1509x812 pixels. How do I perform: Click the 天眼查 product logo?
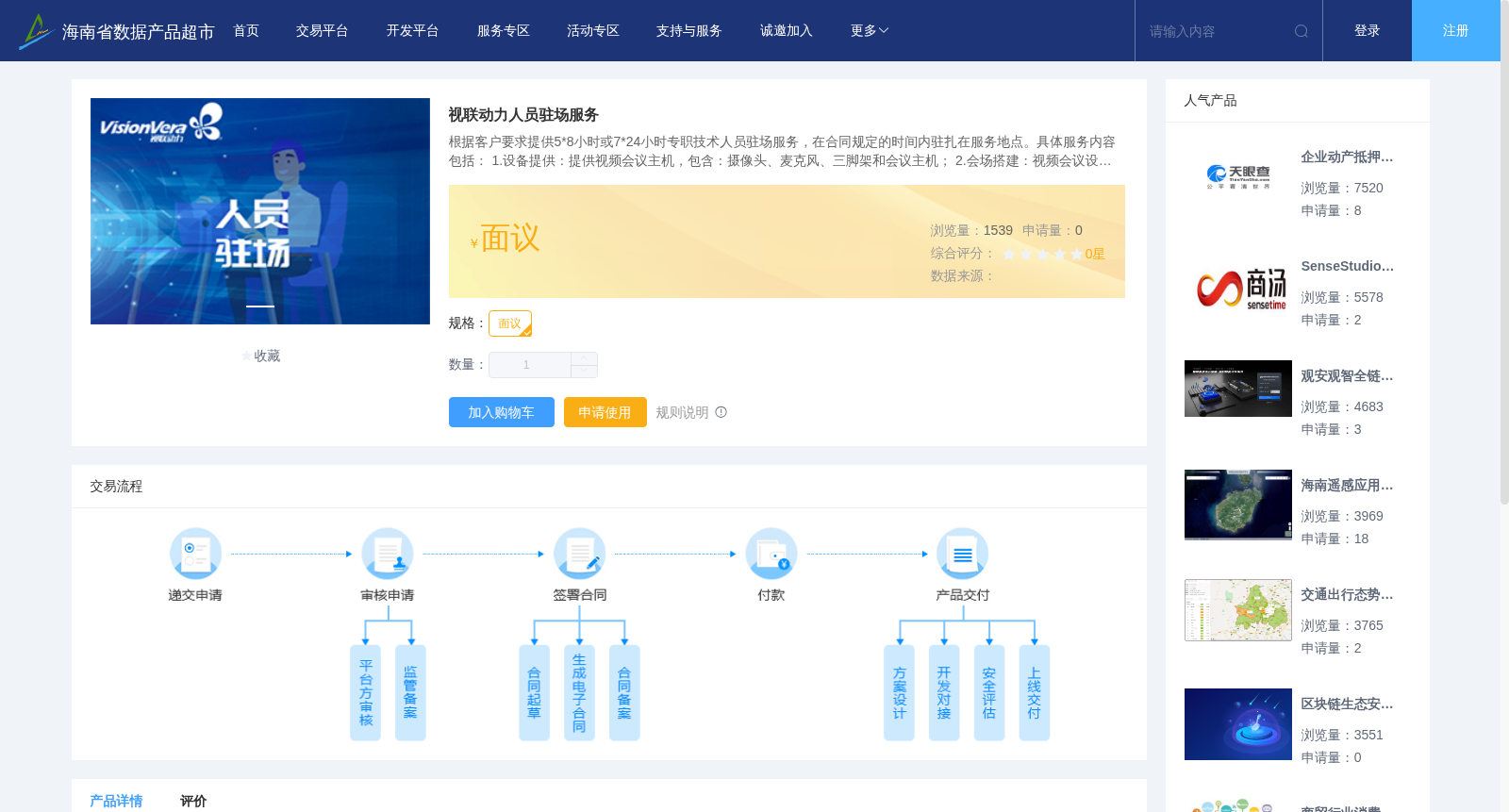point(1238,176)
